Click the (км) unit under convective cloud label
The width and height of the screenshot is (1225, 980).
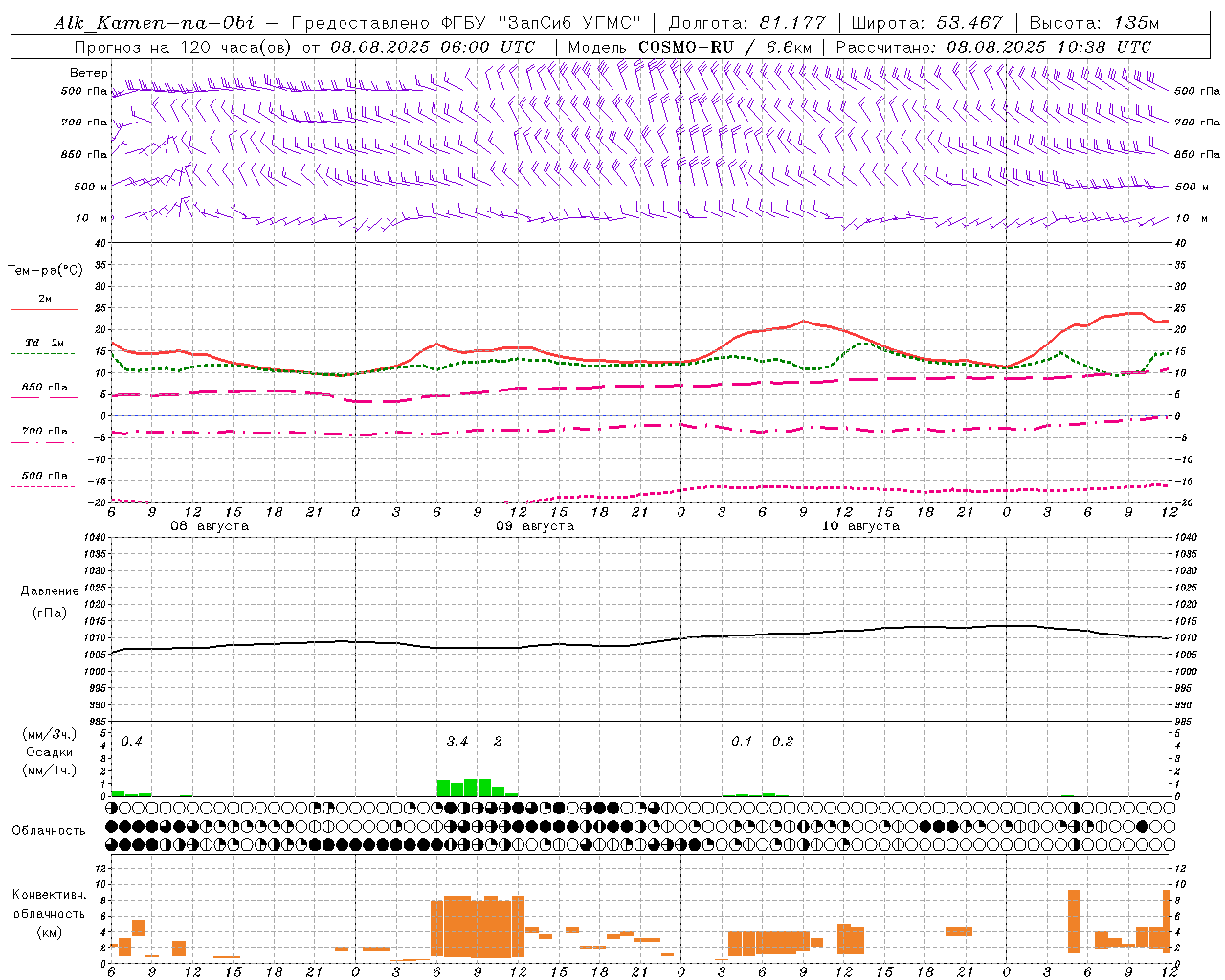50,932
